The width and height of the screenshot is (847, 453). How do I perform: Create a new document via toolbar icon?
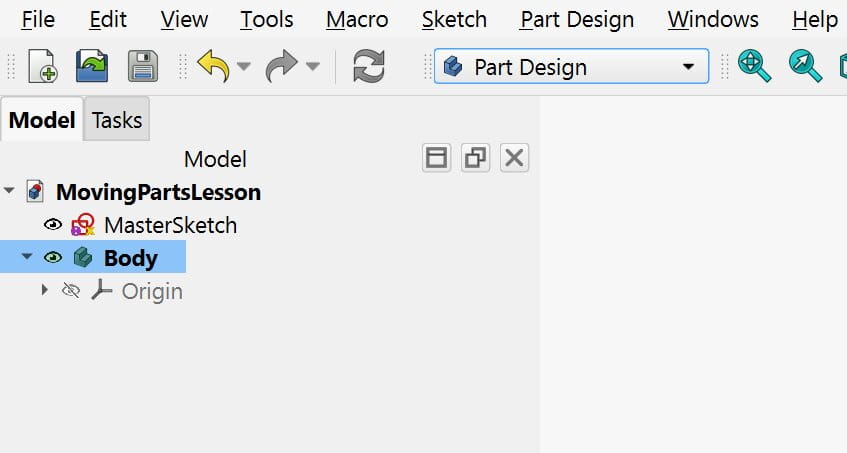[x=44, y=67]
